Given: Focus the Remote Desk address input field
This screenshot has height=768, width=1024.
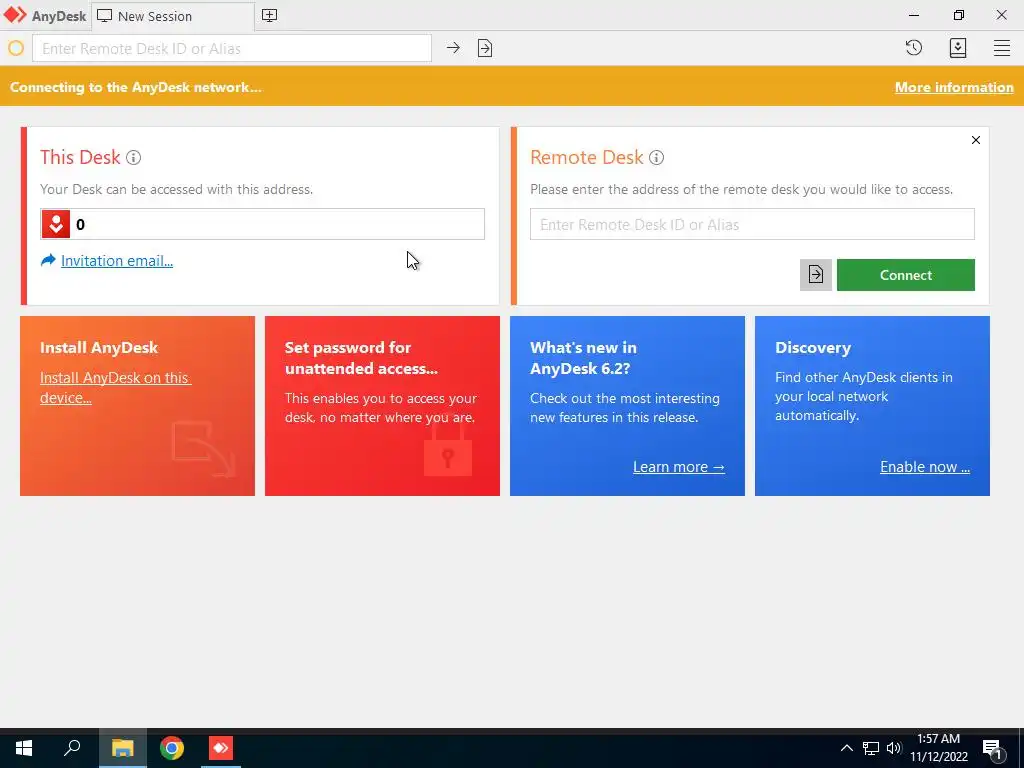Looking at the screenshot, I should click(x=752, y=225).
